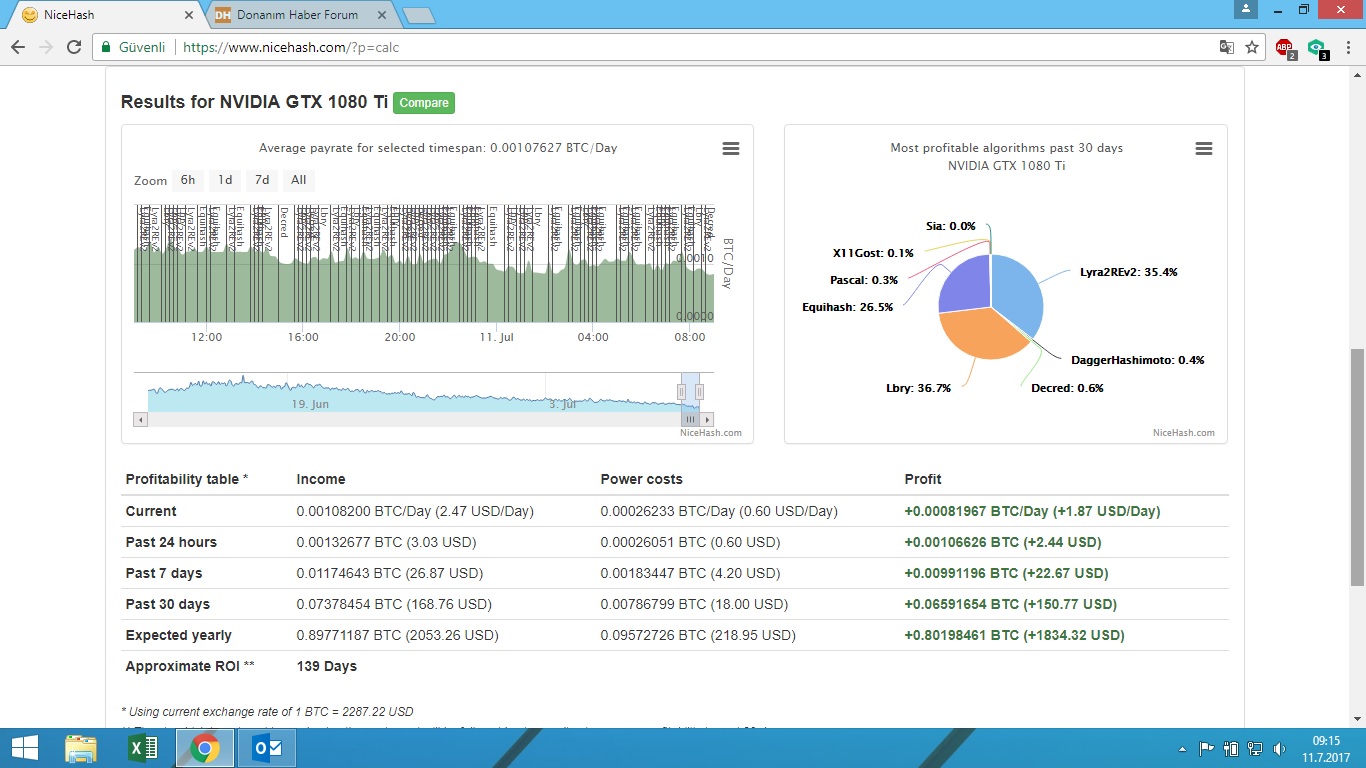1366x768 pixels.
Task: Go forward using the browser forward arrow
Action: coord(45,47)
